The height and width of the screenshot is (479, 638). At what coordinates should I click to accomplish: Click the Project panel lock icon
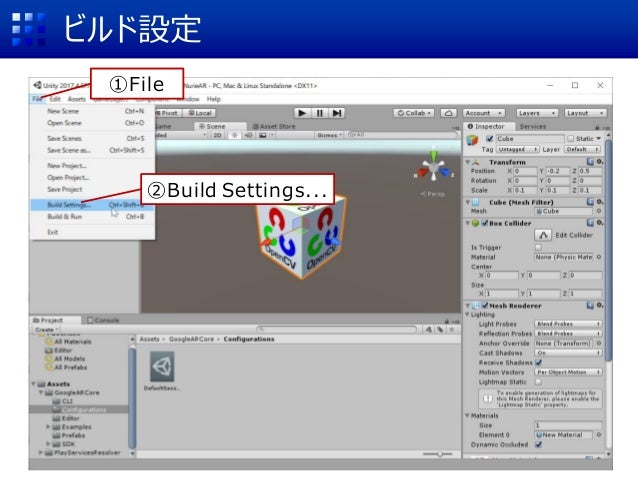tap(447, 321)
